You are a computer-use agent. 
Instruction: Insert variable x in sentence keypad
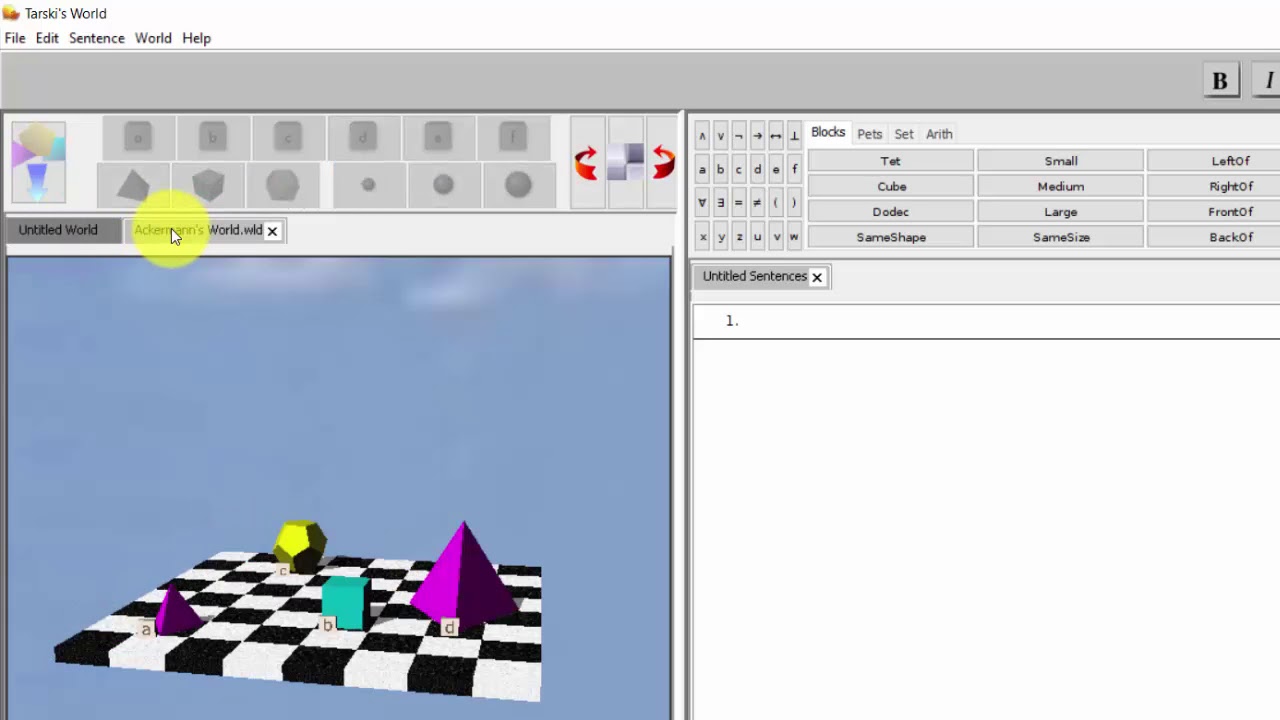702,237
